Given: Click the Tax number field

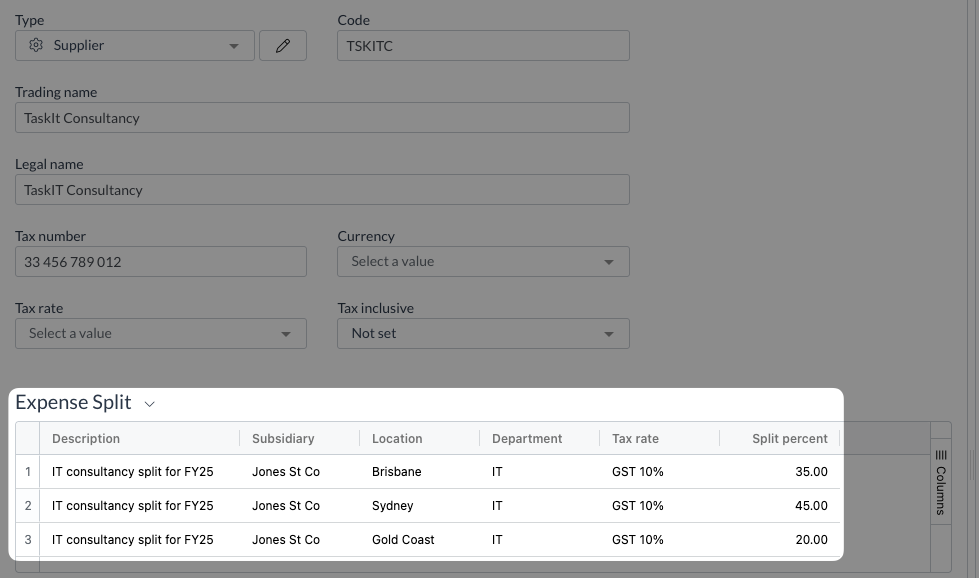Looking at the screenshot, I should click(x=160, y=262).
